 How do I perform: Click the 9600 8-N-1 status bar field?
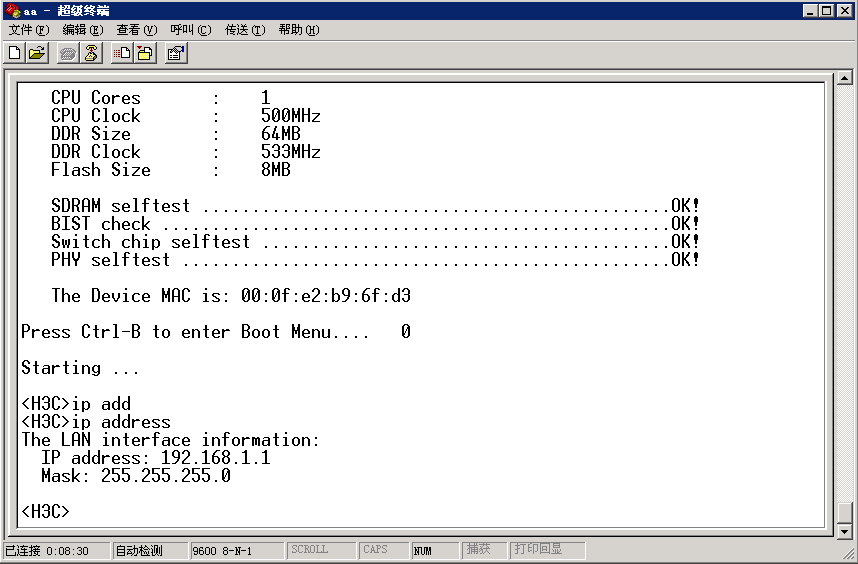click(236, 550)
